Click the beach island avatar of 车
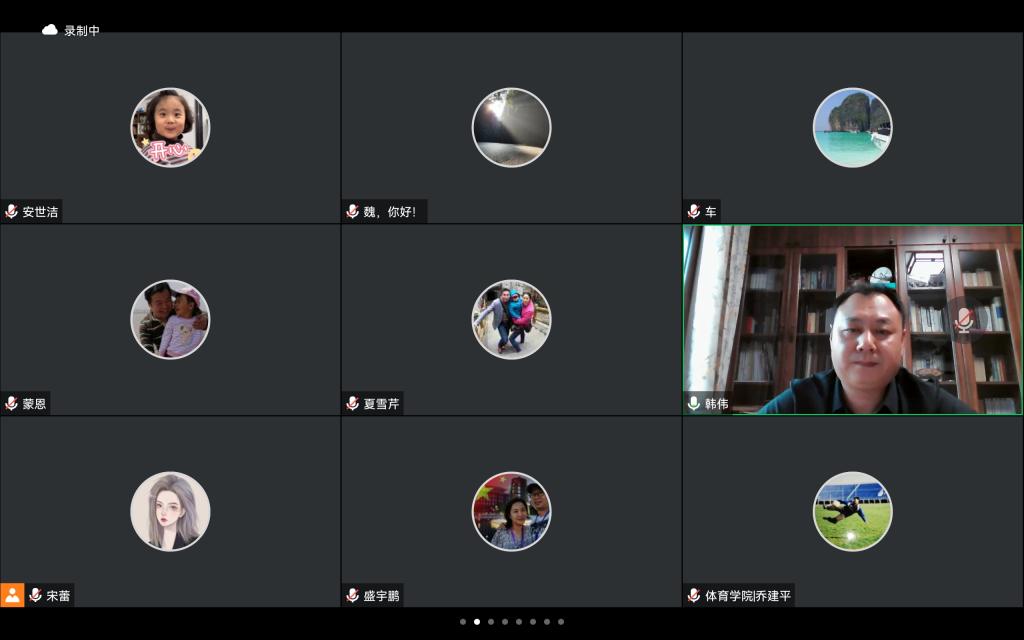Screen dimensions: 1024x640 [x=852, y=127]
